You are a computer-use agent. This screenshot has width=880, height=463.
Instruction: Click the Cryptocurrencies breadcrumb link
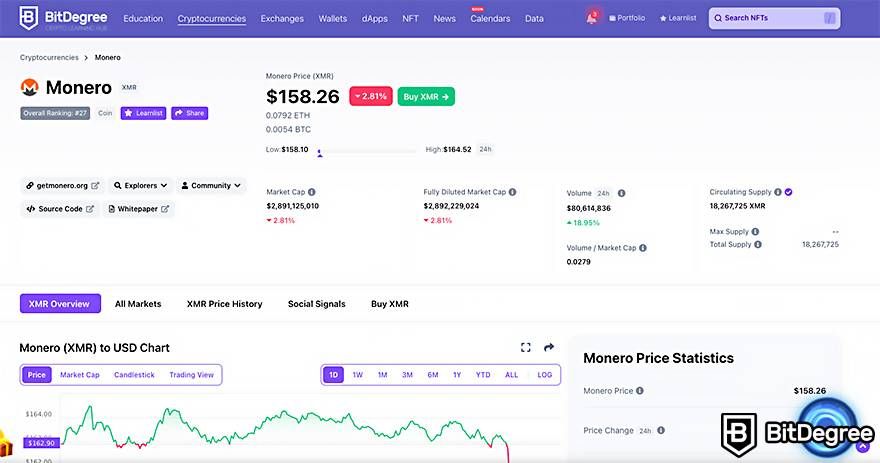click(x=49, y=57)
